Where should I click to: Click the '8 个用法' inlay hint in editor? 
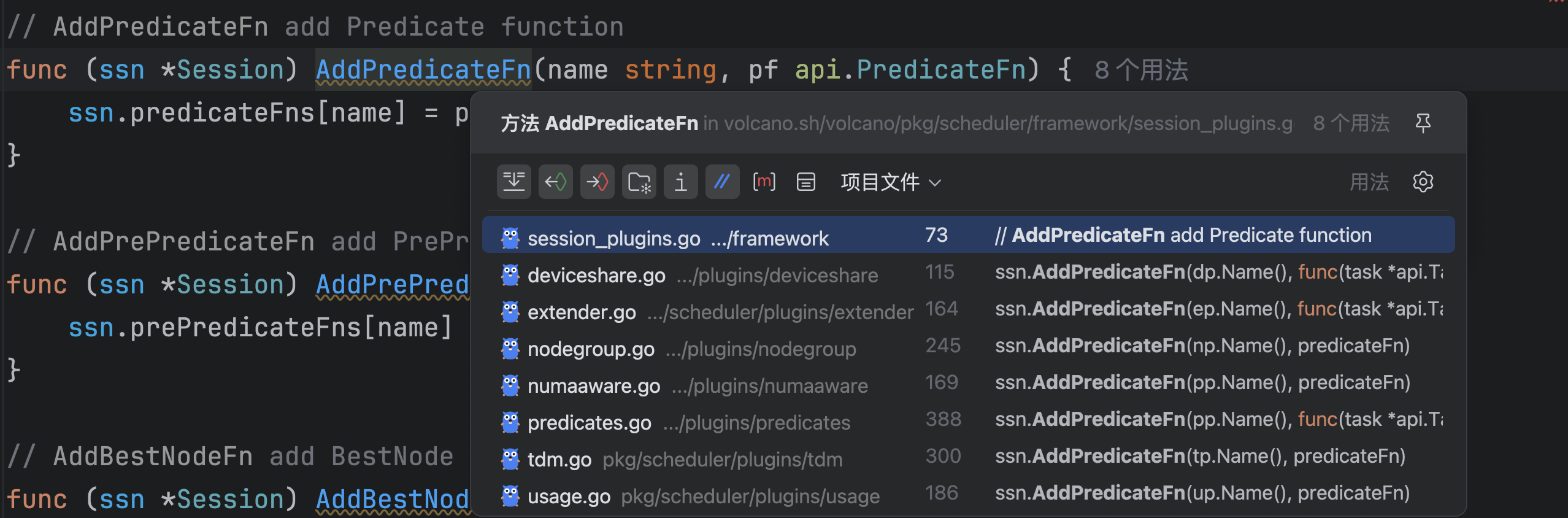(x=1141, y=70)
